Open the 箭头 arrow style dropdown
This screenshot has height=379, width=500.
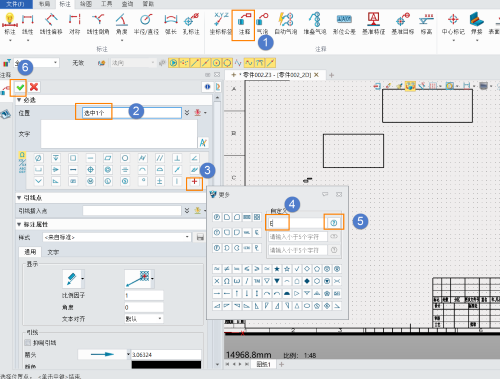tap(104, 354)
